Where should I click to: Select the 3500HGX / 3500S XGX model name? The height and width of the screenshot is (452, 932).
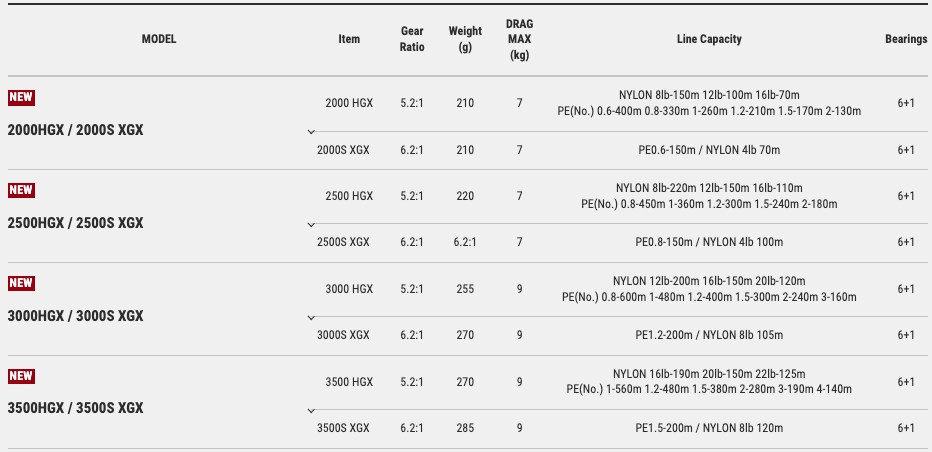[75, 408]
